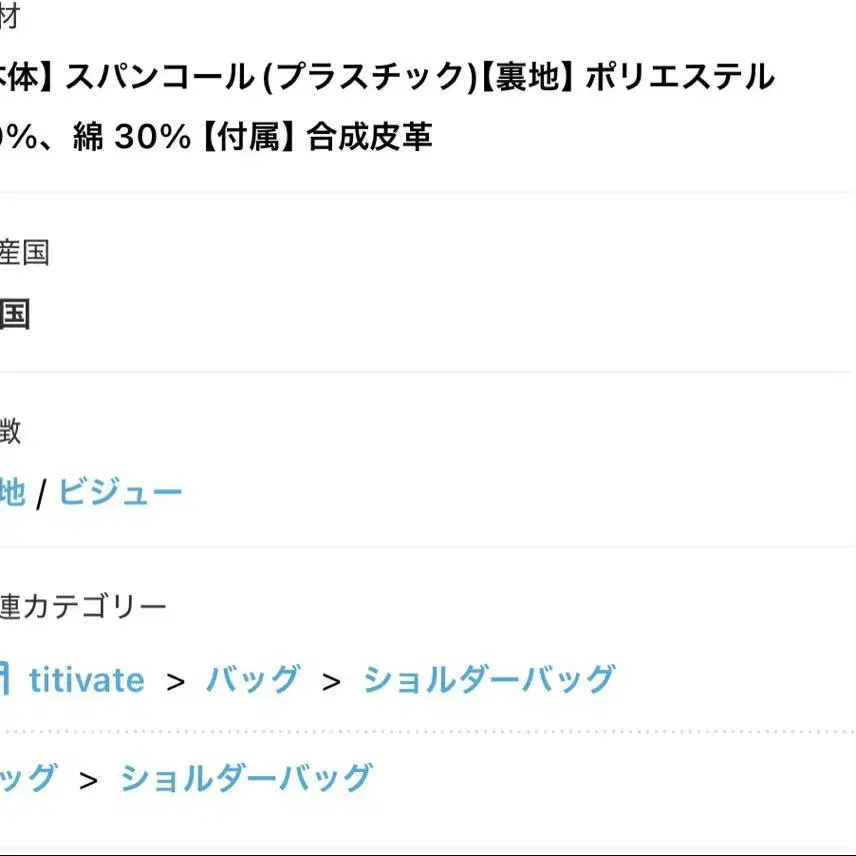Click the 関連カテゴリー section heading
Viewport: 856px width, 856px height.
pos(83,606)
